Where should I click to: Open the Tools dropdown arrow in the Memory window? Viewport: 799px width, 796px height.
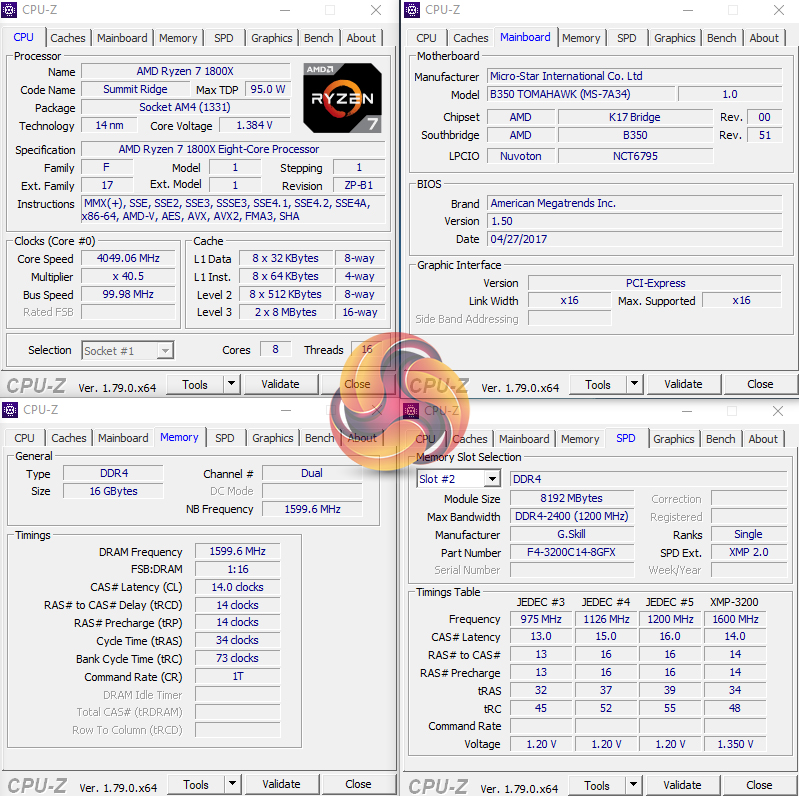click(x=232, y=784)
